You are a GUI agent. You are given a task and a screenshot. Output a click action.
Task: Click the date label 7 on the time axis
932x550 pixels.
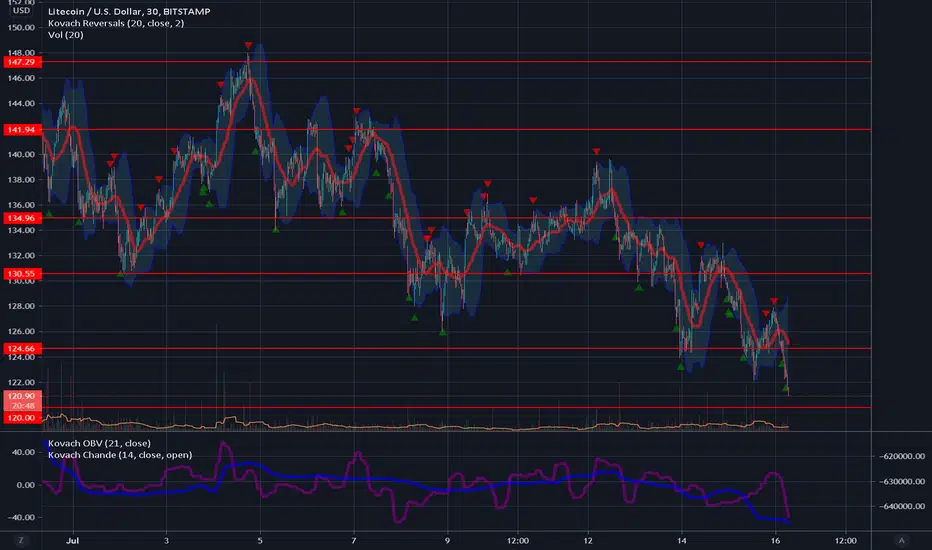[354, 541]
